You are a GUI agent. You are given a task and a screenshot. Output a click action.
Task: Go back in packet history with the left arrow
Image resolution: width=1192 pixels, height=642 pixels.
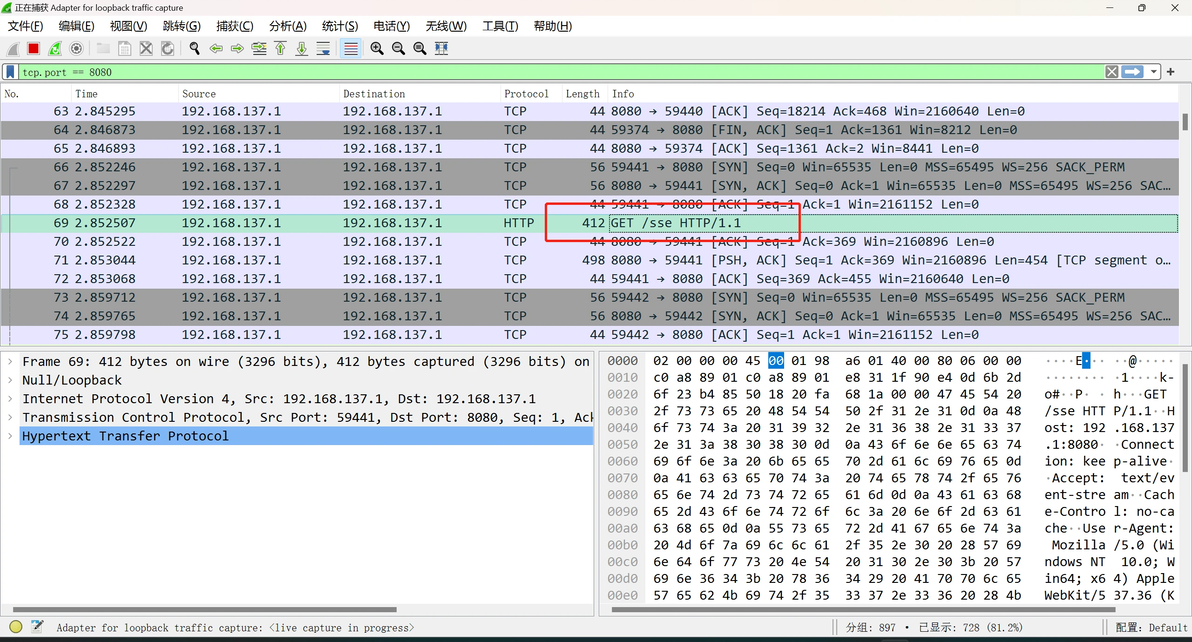216,49
